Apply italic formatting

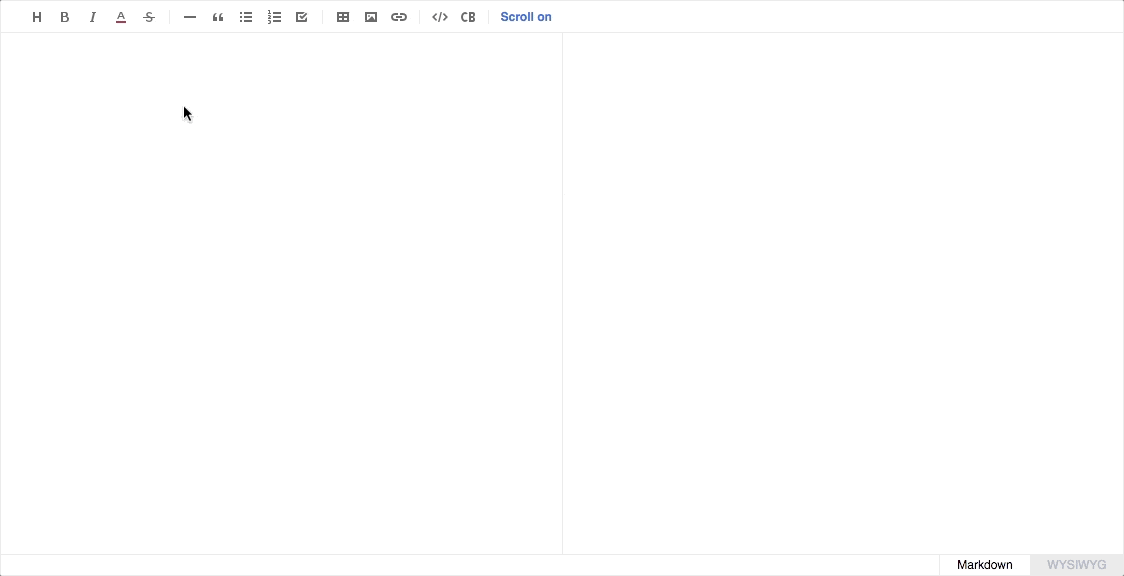pos(93,17)
